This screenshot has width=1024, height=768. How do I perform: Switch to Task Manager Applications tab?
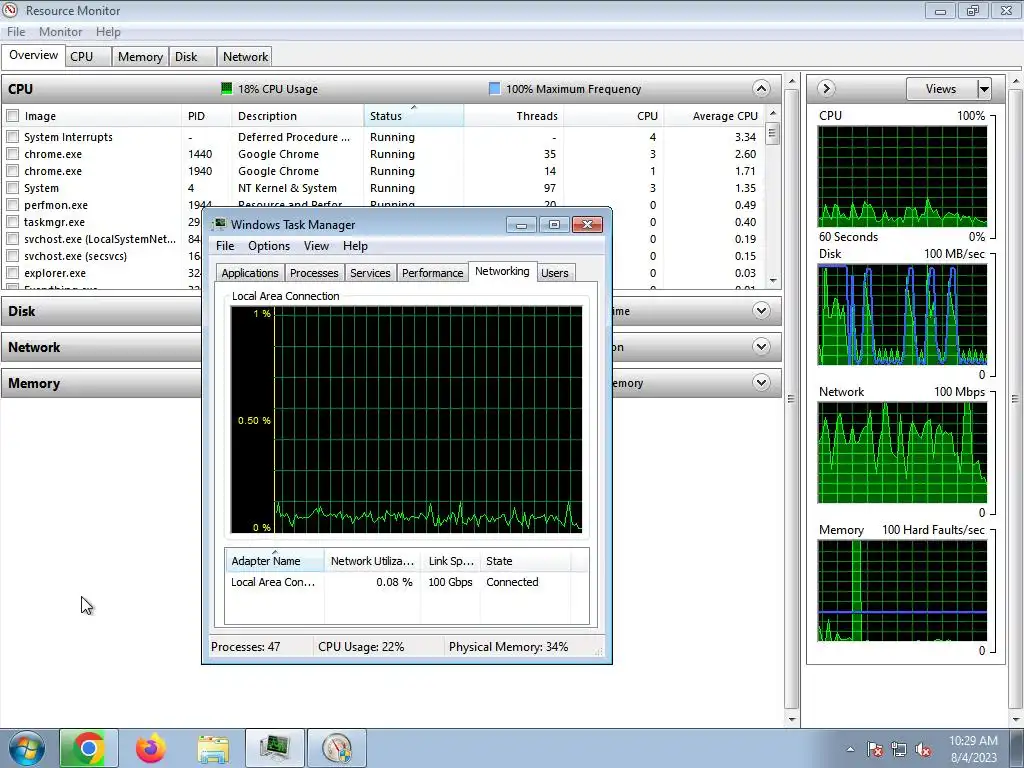(x=249, y=272)
